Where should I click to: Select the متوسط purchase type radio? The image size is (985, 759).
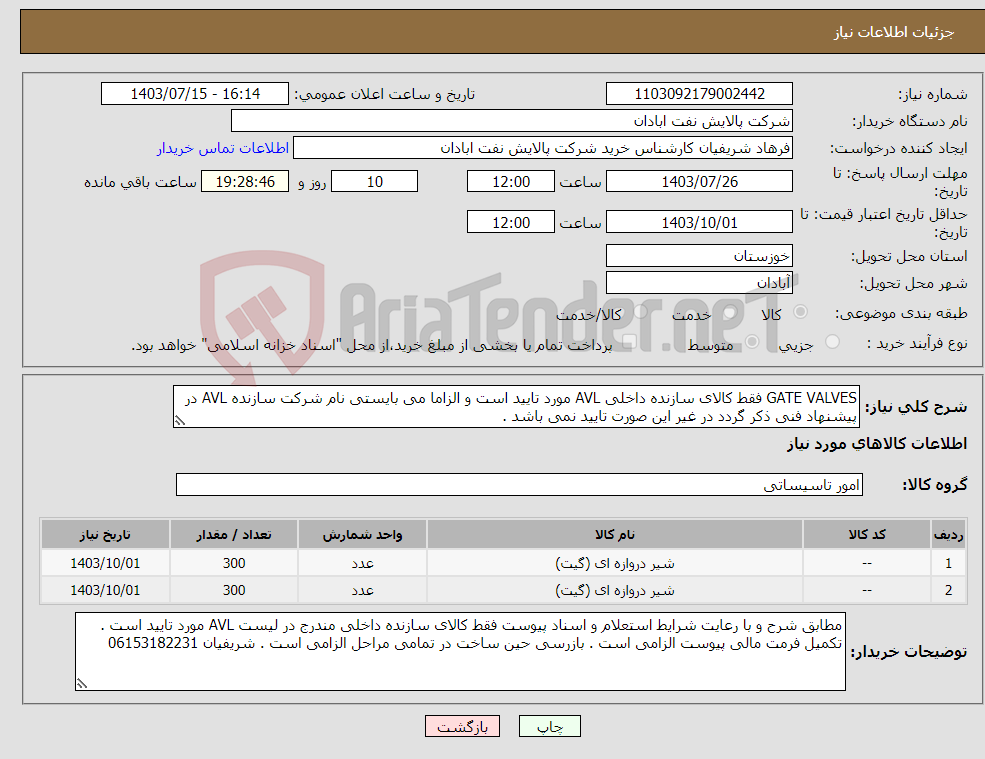pos(752,342)
